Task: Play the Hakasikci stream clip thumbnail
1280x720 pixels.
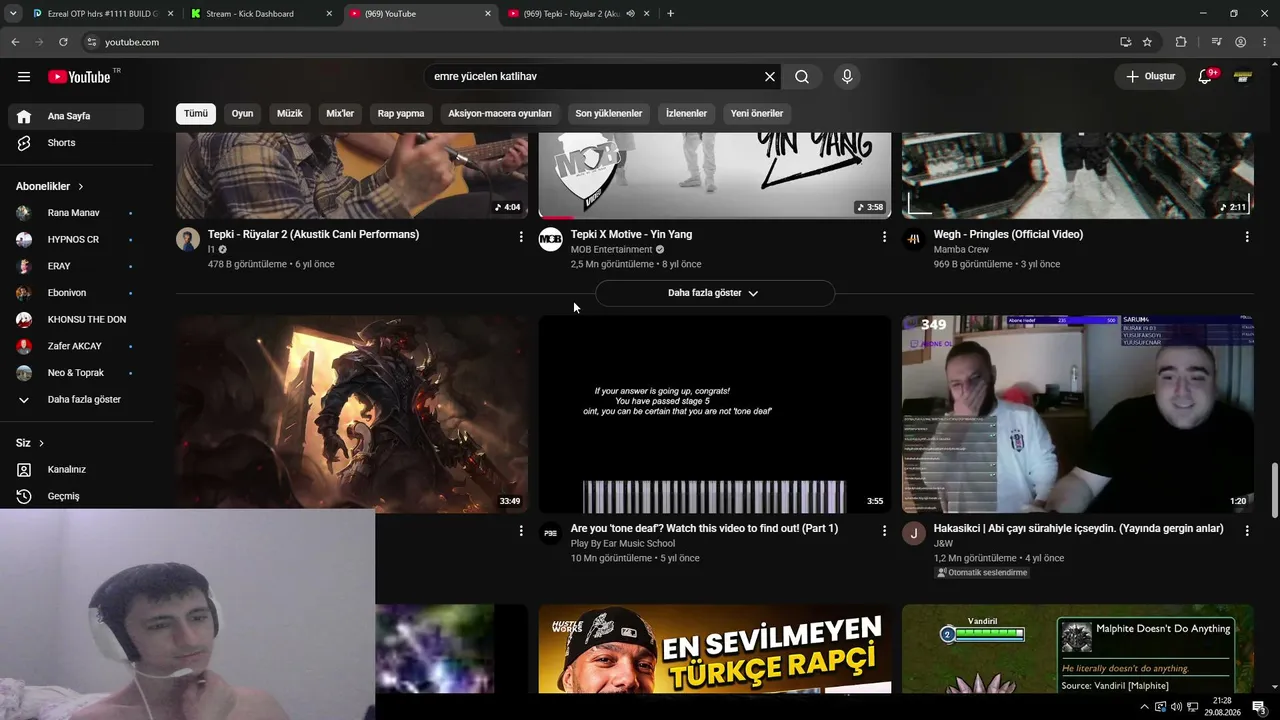Action: 1078,414
